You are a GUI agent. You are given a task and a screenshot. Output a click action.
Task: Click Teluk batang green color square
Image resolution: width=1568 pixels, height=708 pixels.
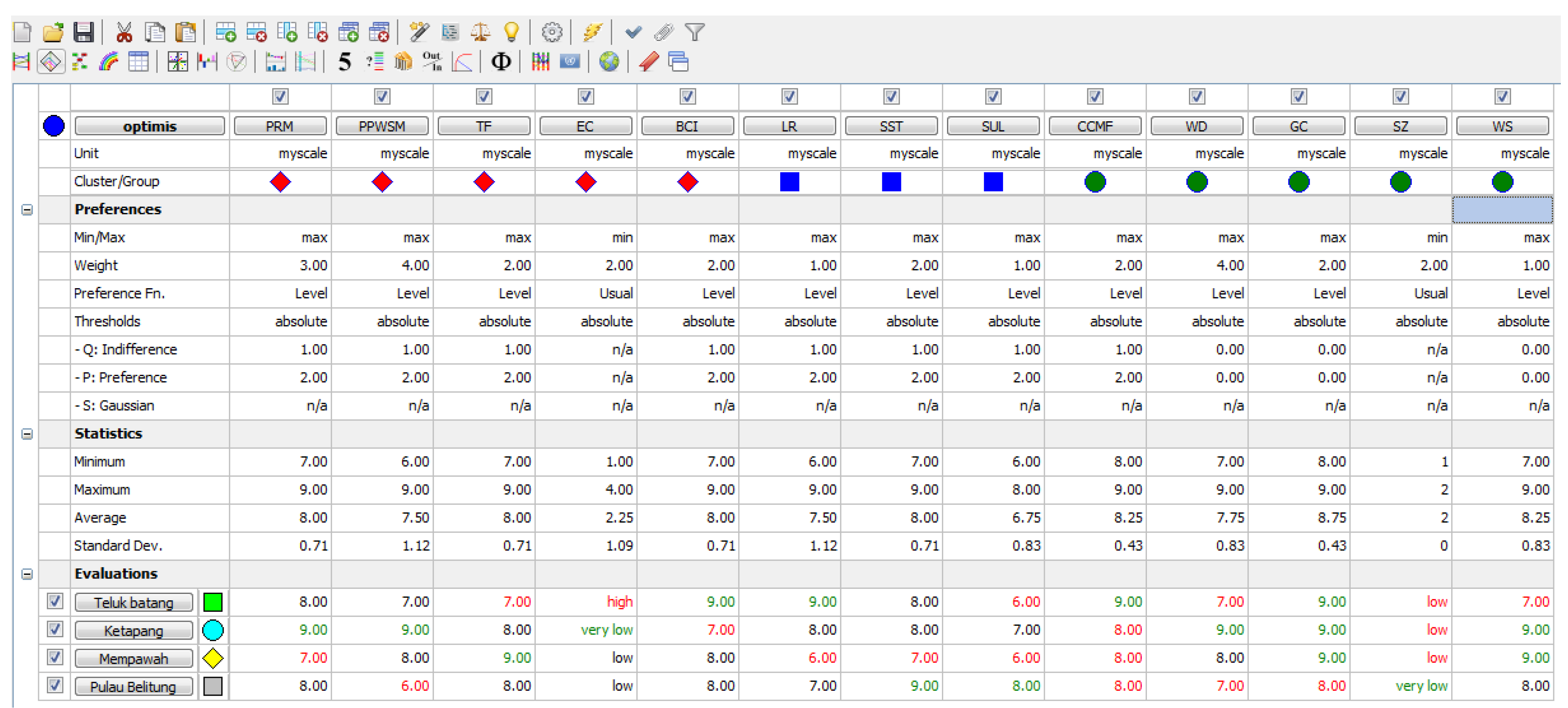click(x=213, y=602)
